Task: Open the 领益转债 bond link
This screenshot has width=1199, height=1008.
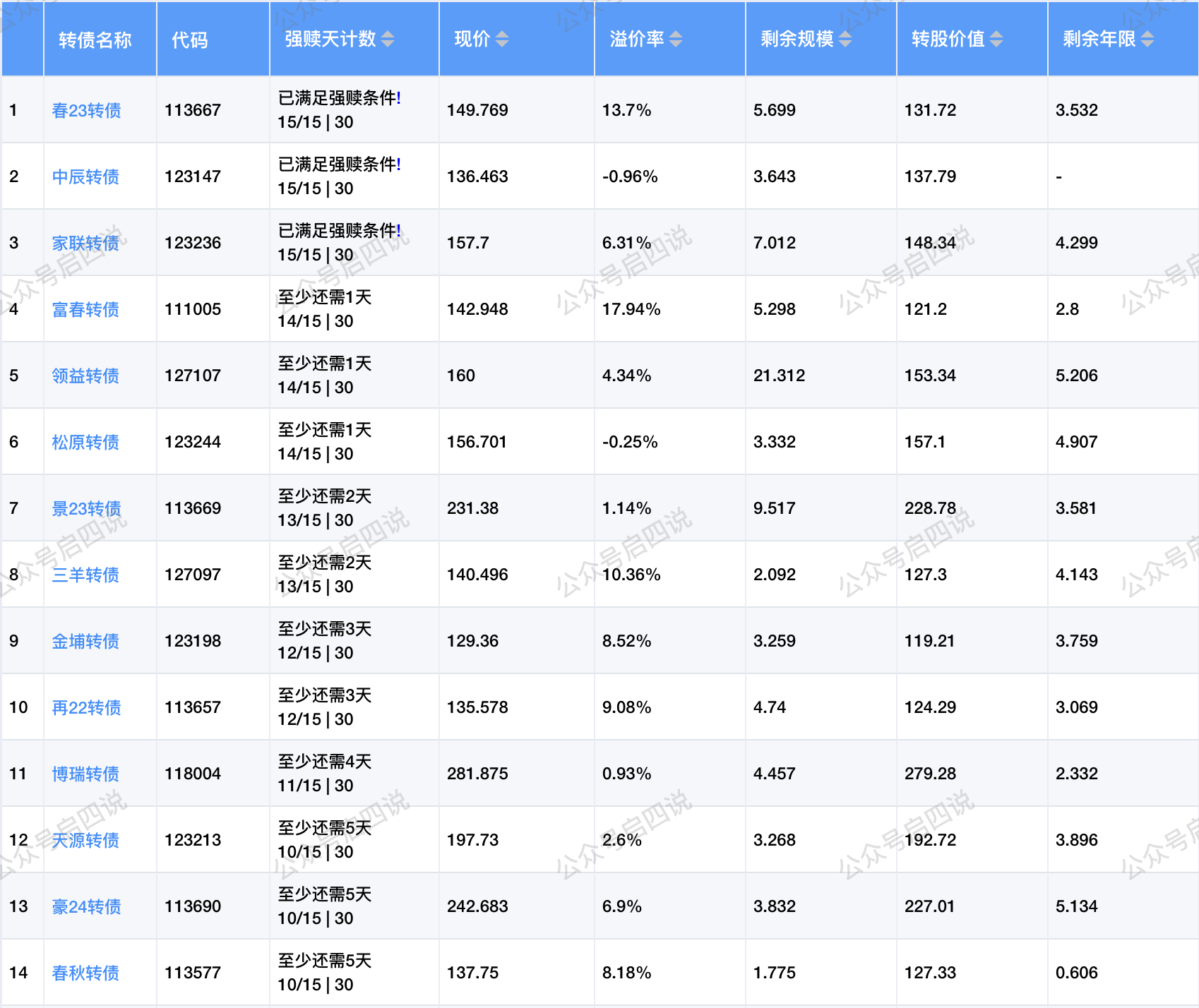Action: pos(85,376)
